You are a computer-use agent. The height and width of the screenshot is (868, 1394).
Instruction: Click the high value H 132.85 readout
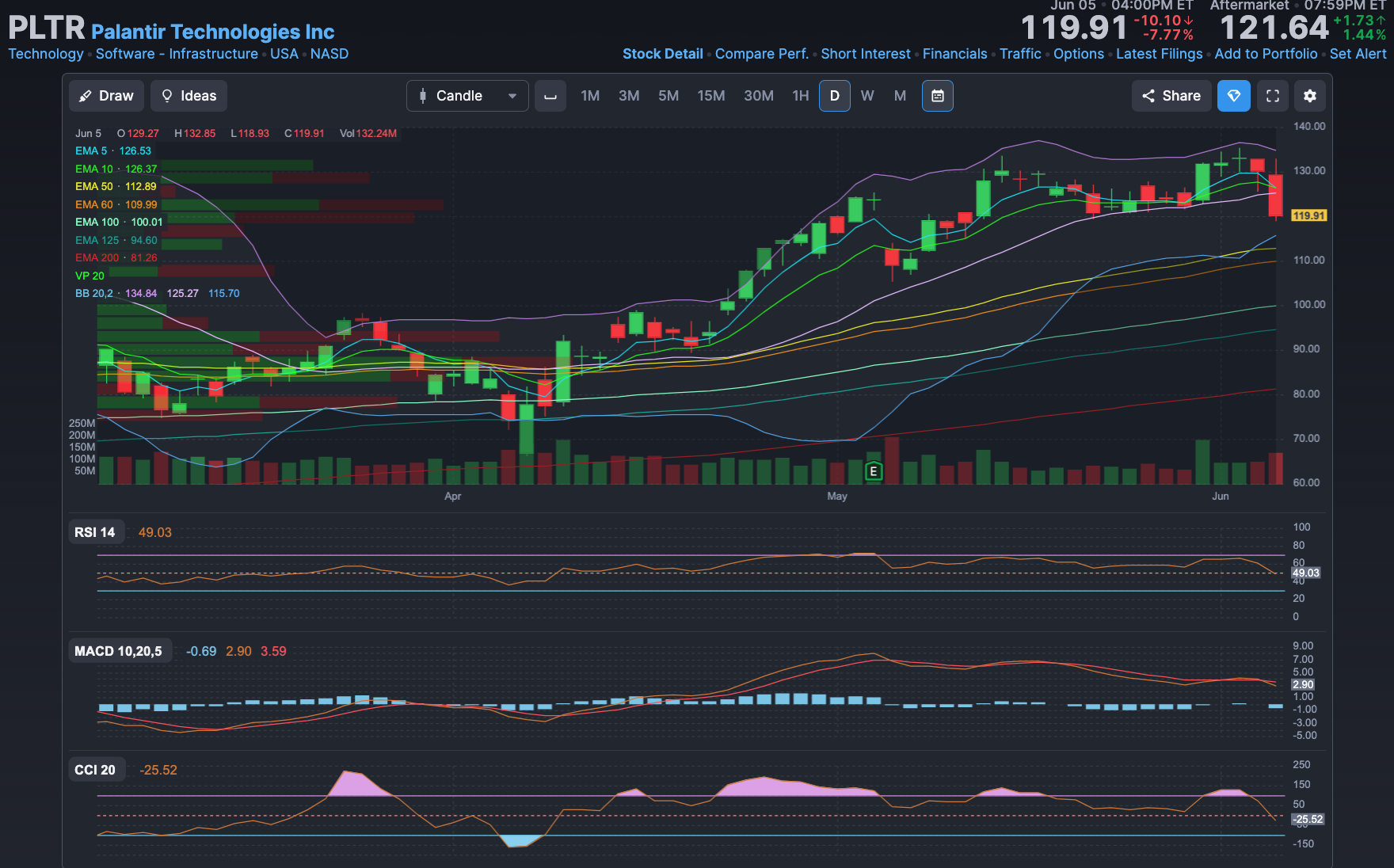pos(195,133)
